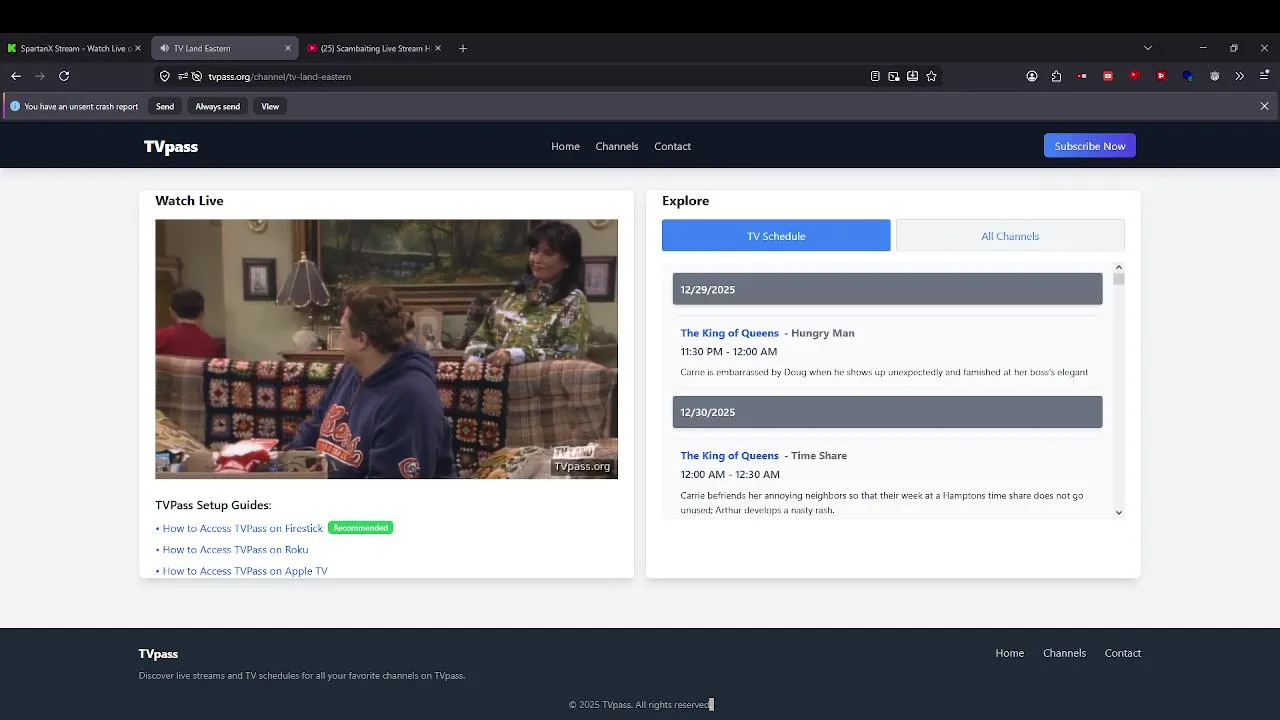Open Channels in the footer links

(x=1064, y=653)
